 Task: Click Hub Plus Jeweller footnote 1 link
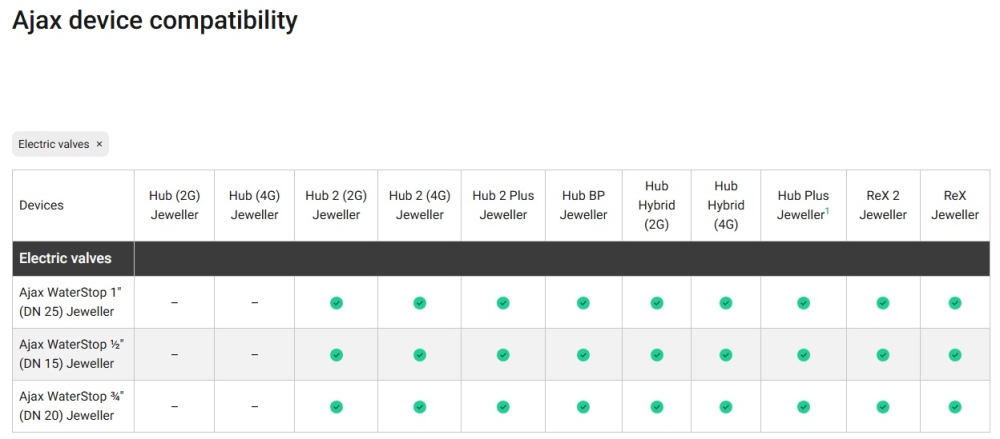click(x=827, y=210)
